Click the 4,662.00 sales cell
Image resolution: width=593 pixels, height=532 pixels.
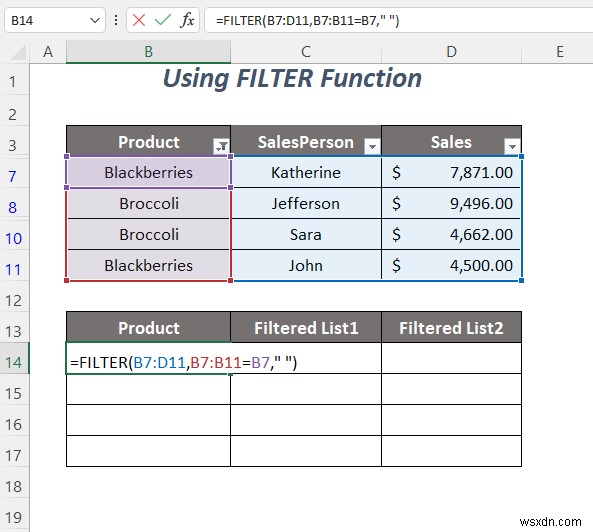(x=452, y=234)
